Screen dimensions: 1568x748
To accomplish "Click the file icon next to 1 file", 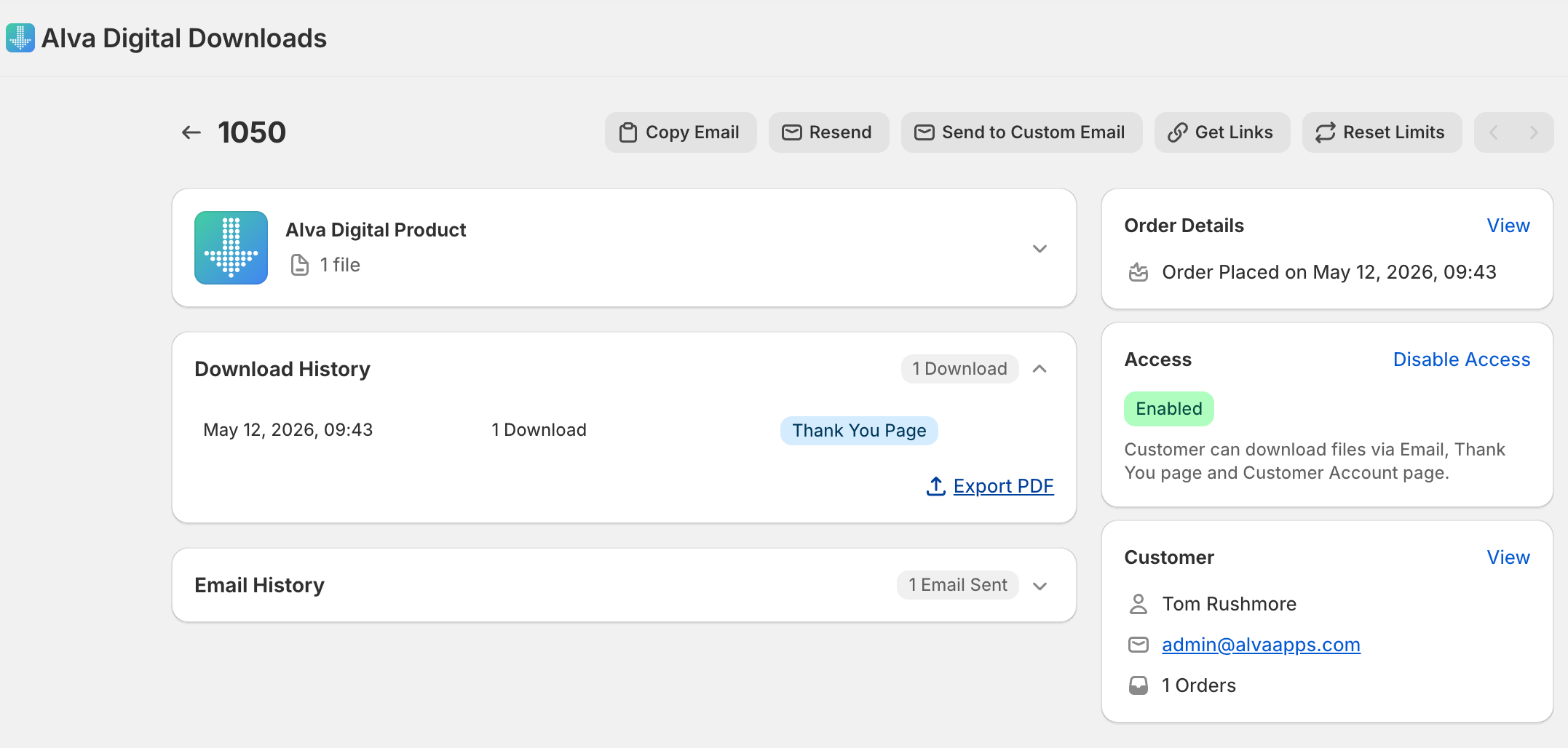I will pos(300,265).
